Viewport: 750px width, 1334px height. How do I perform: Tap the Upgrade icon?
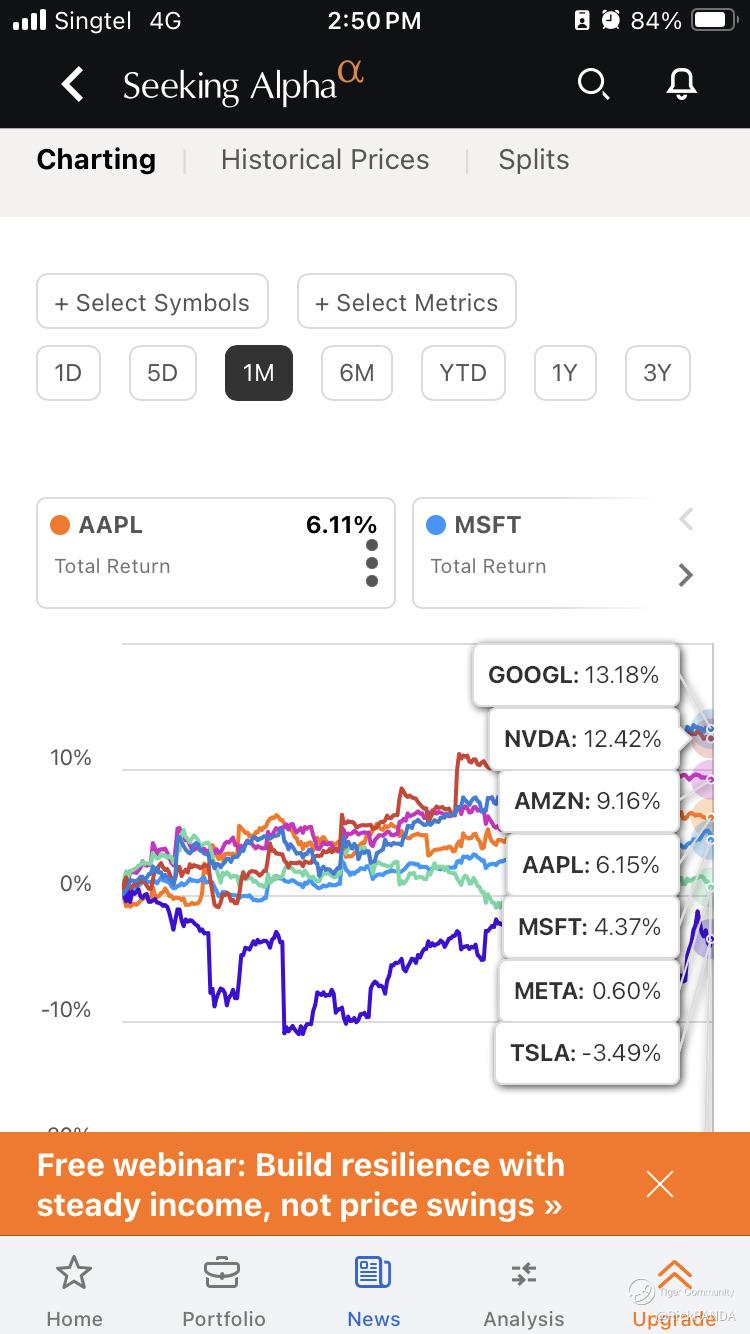(x=675, y=1276)
